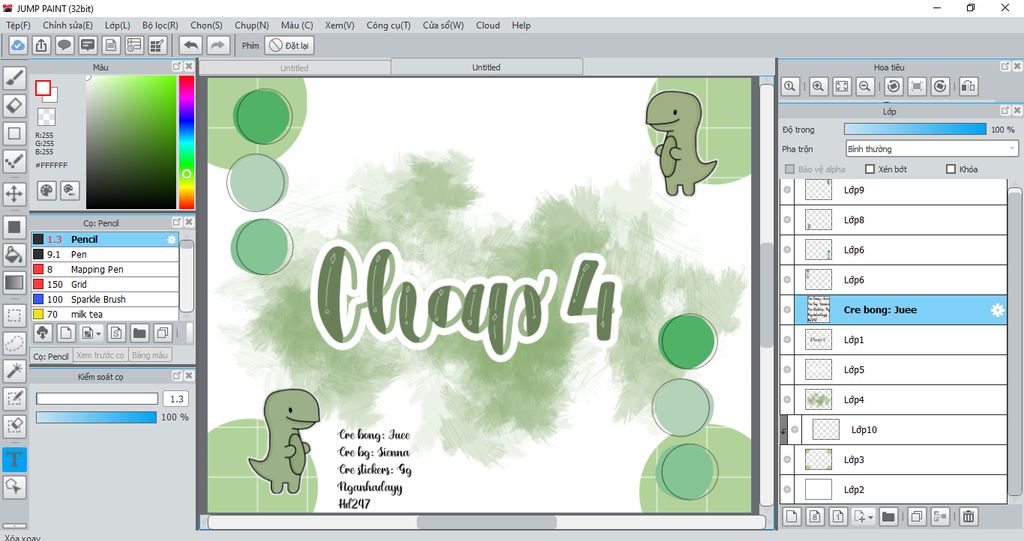Screen dimensions: 1024x541
Task: Open the Bộ lọc(R) menu
Action: (160, 25)
